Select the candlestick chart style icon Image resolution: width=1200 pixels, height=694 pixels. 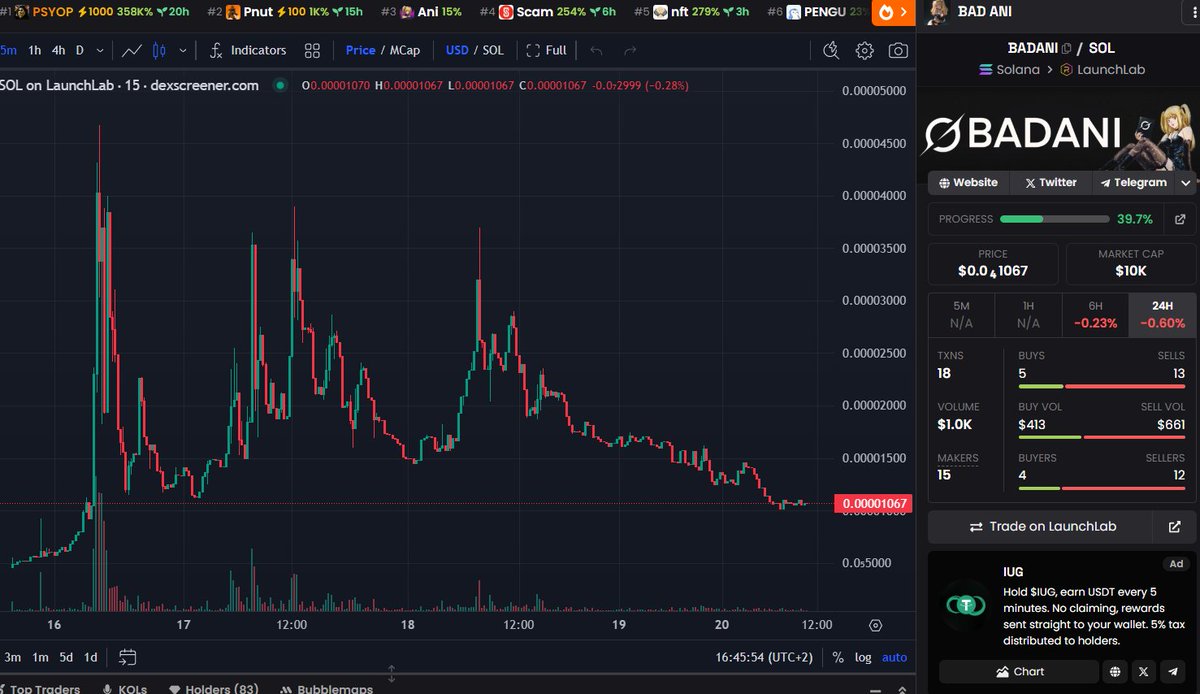coord(157,50)
